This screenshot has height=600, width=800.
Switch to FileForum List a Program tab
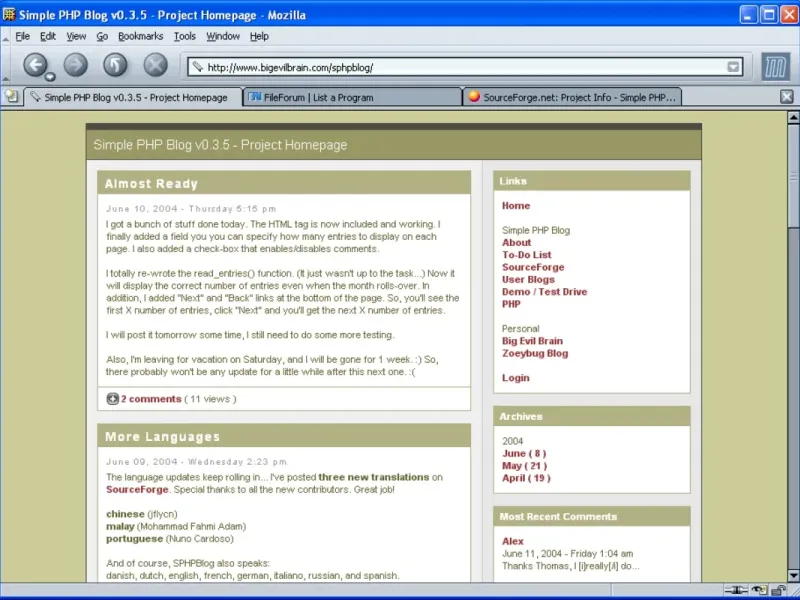(x=352, y=97)
